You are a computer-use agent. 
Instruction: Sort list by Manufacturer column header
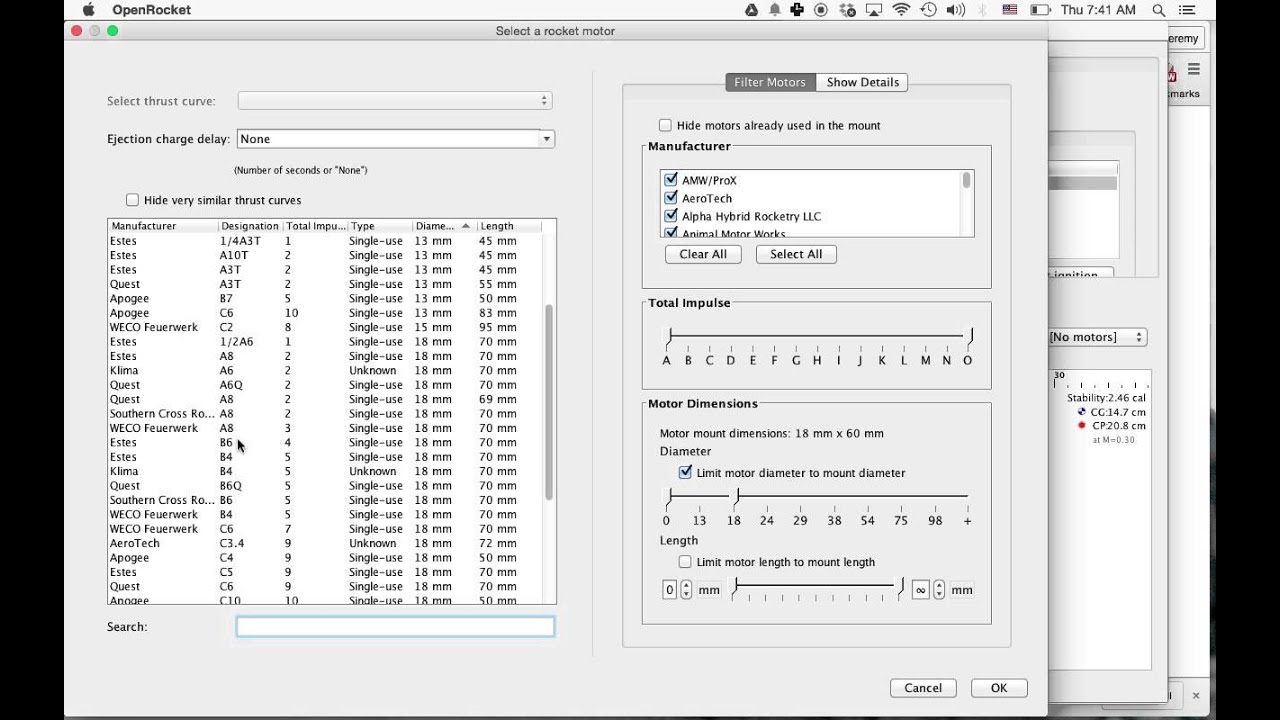tap(163, 226)
